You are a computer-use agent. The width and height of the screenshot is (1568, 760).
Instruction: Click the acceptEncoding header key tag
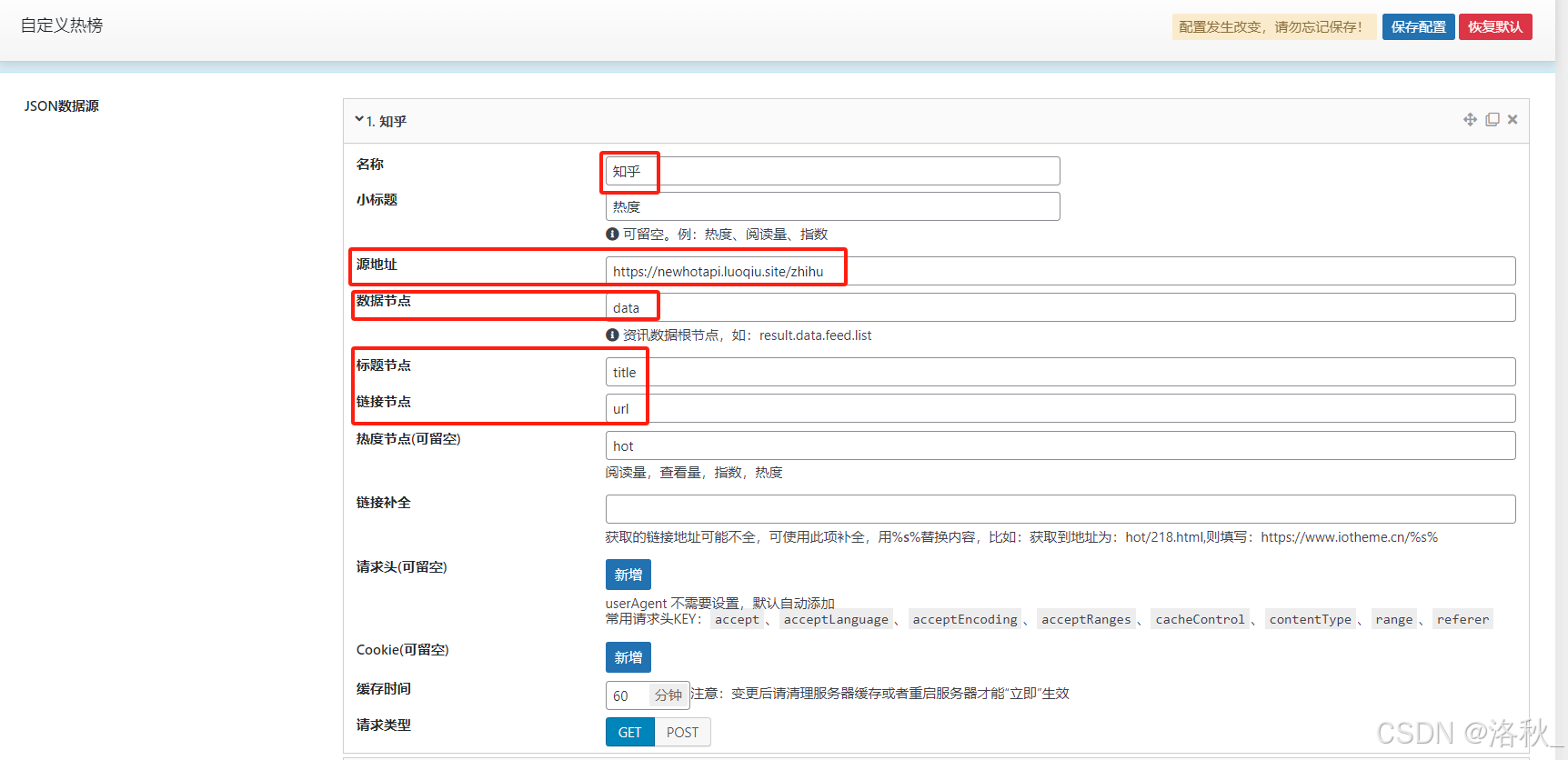pyautogui.click(x=965, y=619)
